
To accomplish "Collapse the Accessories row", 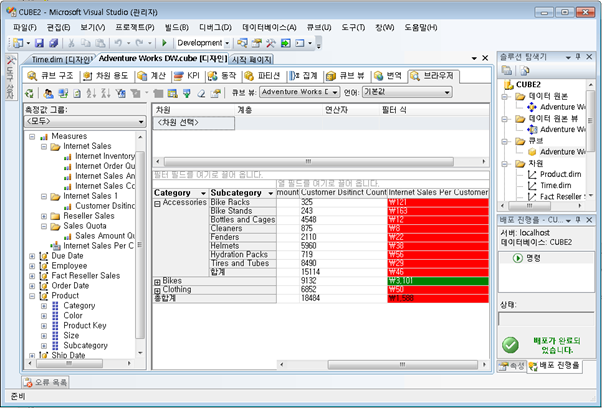I will coord(157,204).
